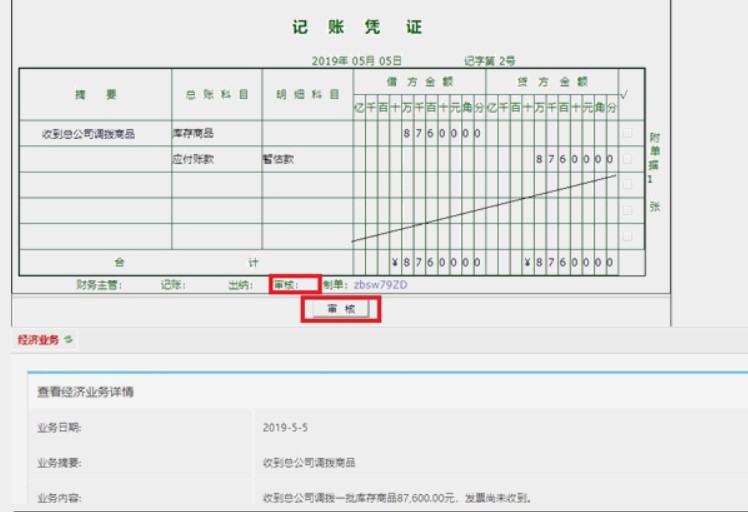Click the 业务摘要 value 收到总公司调拨商品
Viewport: 748px width, 512px height.
tap(309, 462)
